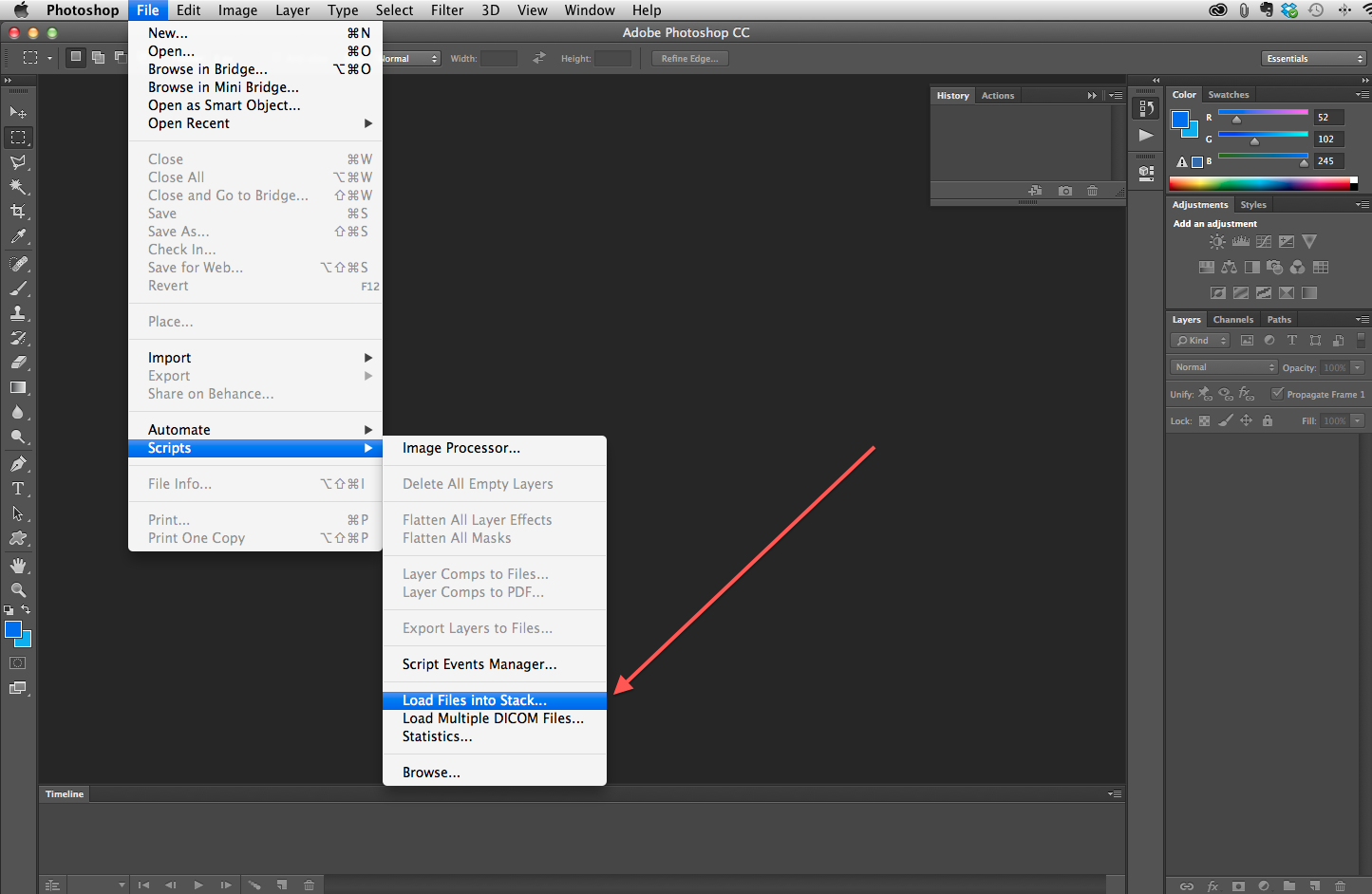Uncheck the Propagate Frame 1 checkbox
Image resolution: width=1372 pixels, height=894 pixels.
coord(1278,394)
